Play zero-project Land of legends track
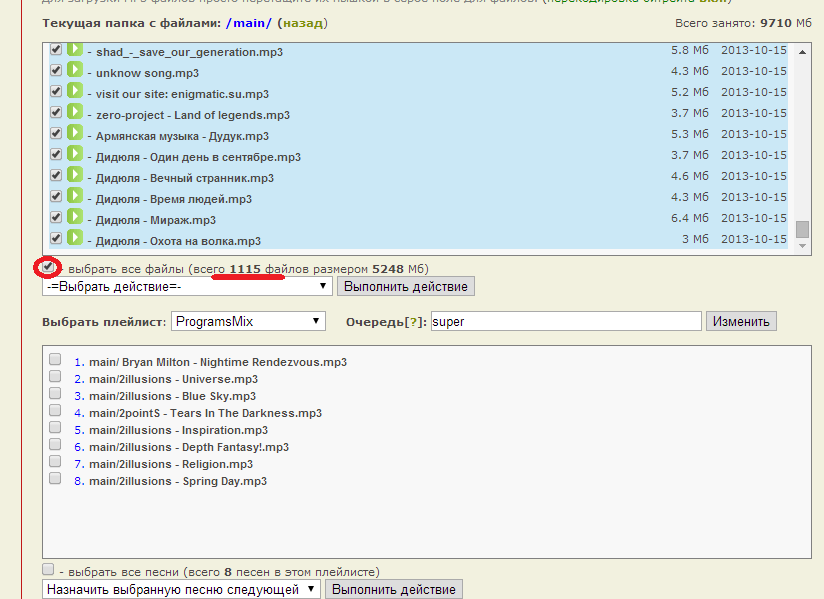 click(74, 113)
